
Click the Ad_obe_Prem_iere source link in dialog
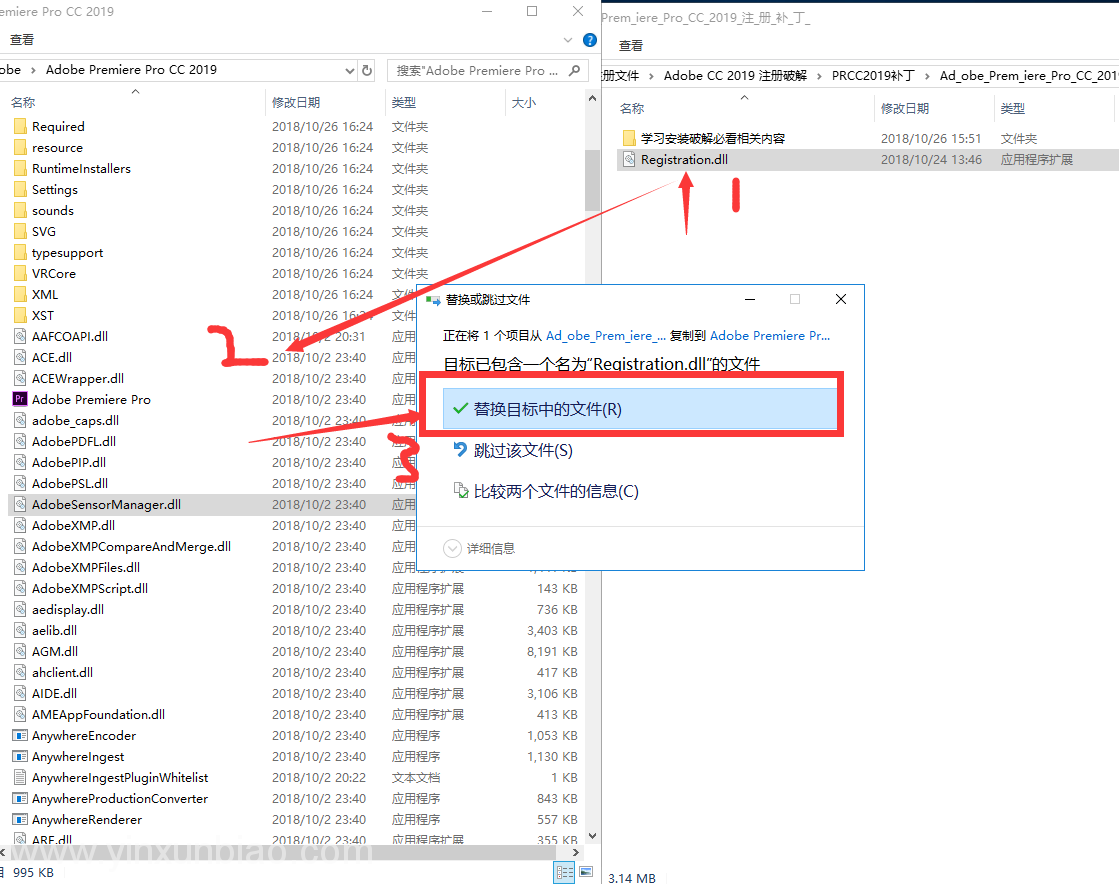coord(606,335)
